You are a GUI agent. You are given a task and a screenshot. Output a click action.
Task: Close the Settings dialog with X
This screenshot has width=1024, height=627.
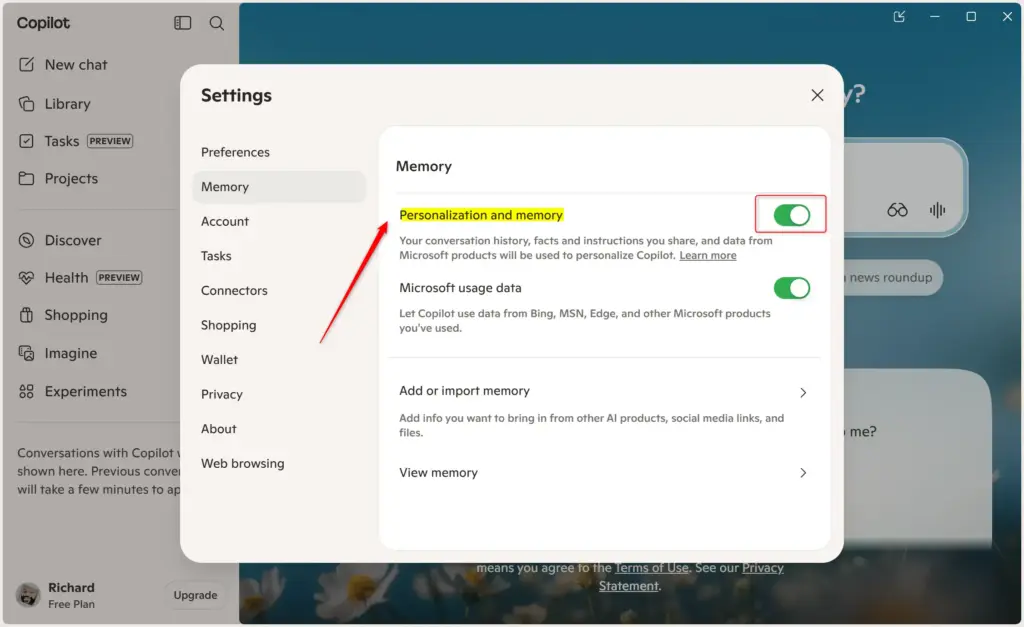[817, 95]
